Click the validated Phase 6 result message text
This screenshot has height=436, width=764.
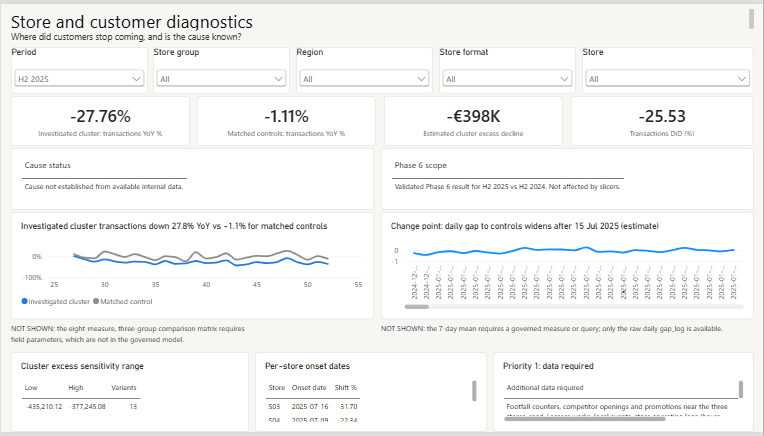(507, 187)
